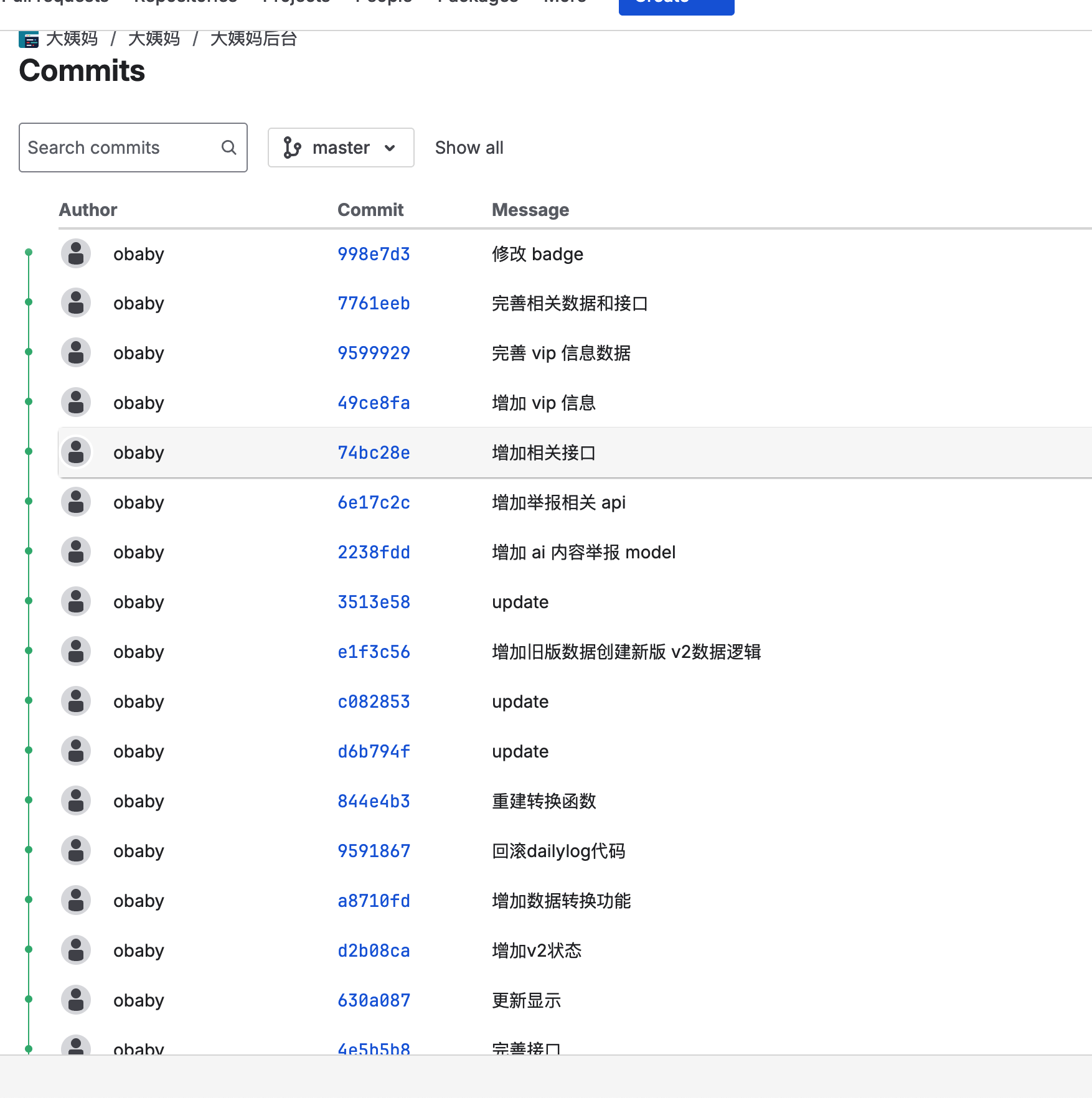Screen dimensions: 1092x1098
Task: Open commit hash 2238fdd
Action: pos(374,552)
